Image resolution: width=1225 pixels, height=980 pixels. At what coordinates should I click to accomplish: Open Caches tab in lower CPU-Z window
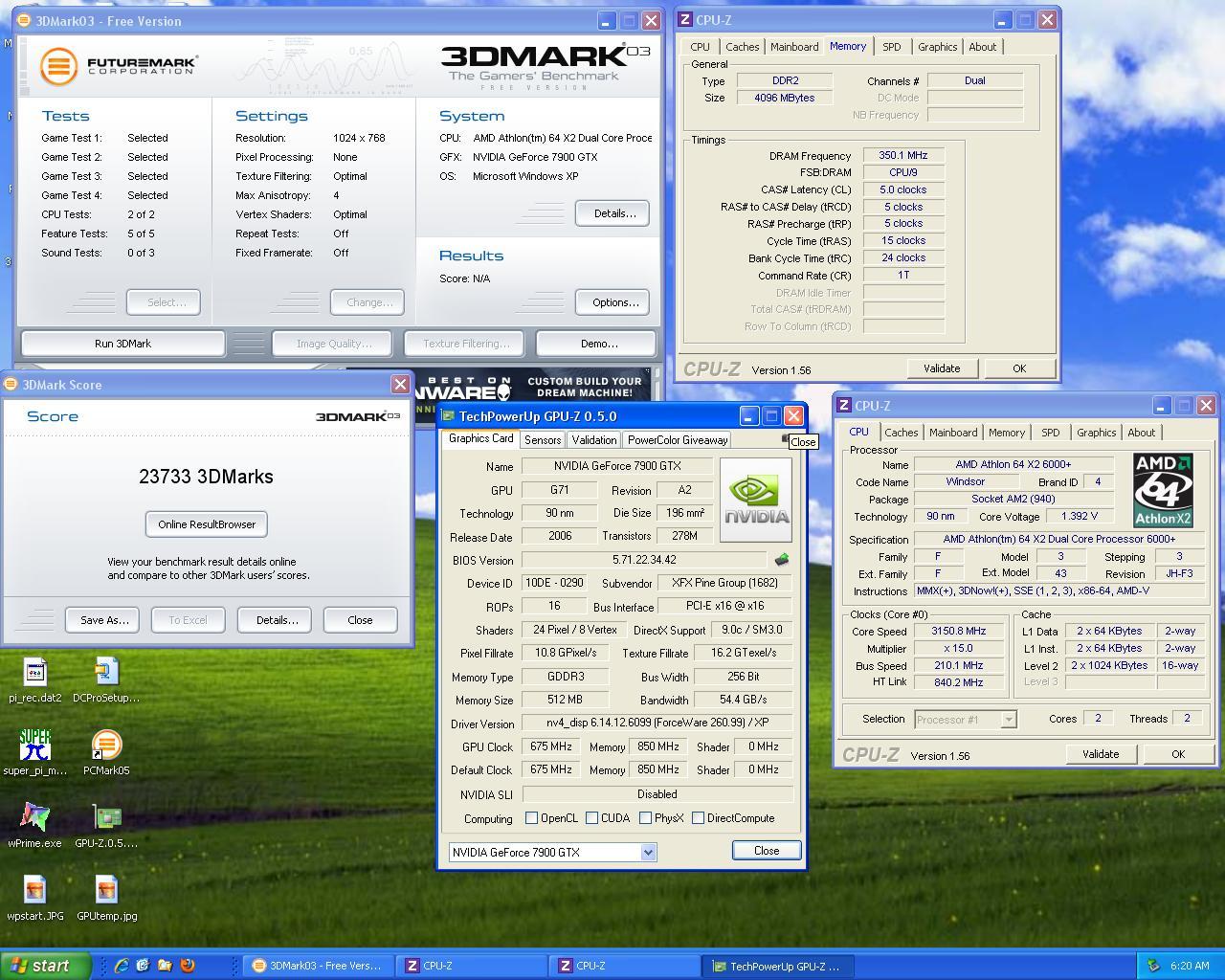point(901,433)
